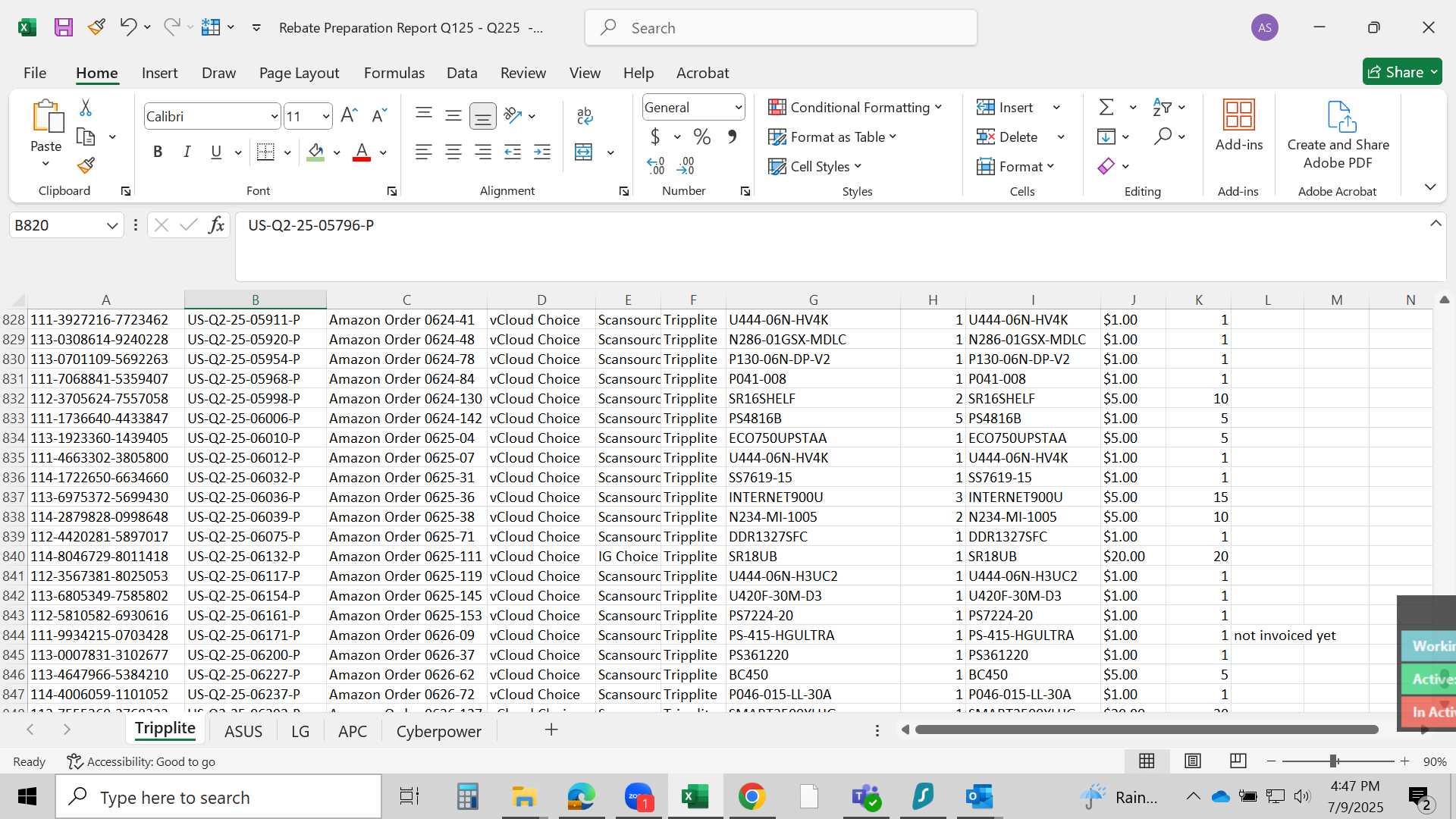Open the Add-ins icon
Screen dimensions: 1456x819
[1239, 115]
